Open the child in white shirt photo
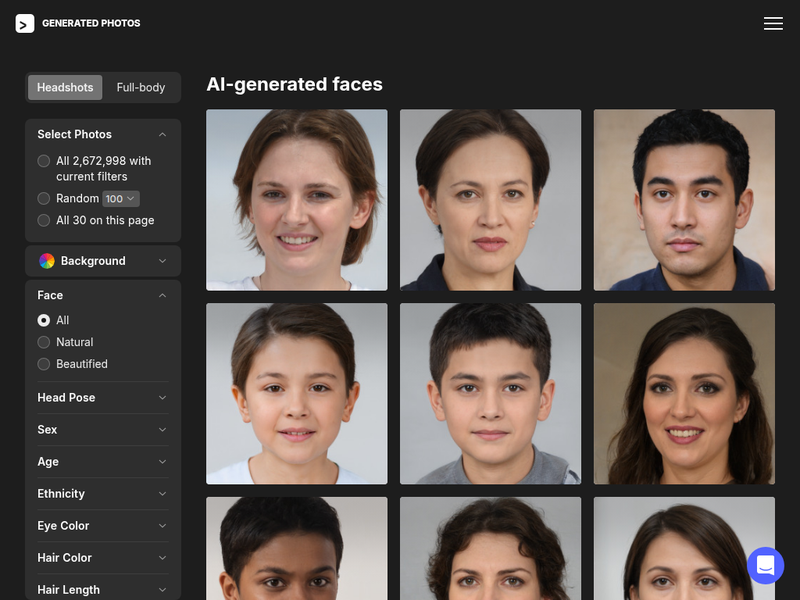The image size is (800, 600). [x=296, y=394]
